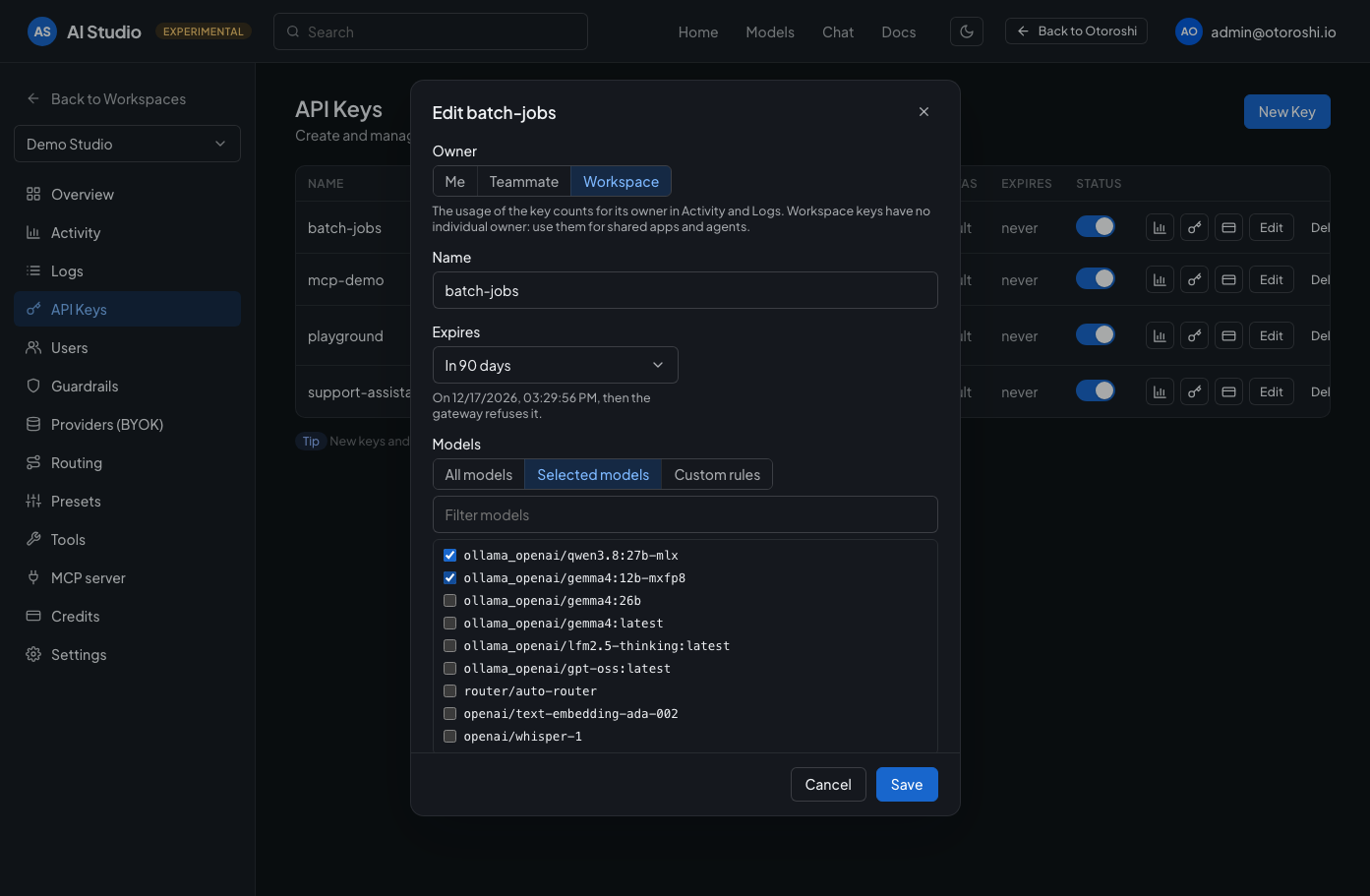
Task: Open usage chart icon for mcp-demo row
Action: 1160,279
